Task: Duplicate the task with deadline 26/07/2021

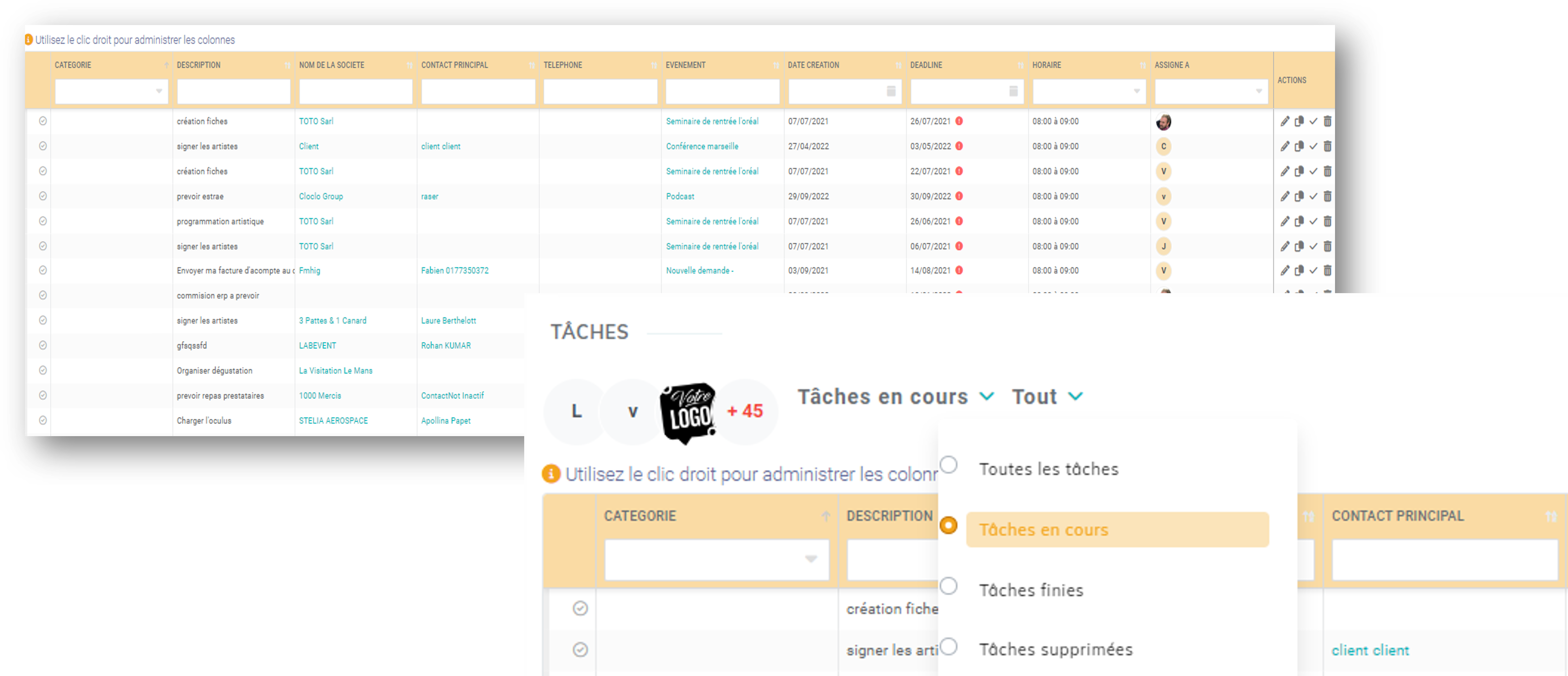Action: [x=1298, y=121]
